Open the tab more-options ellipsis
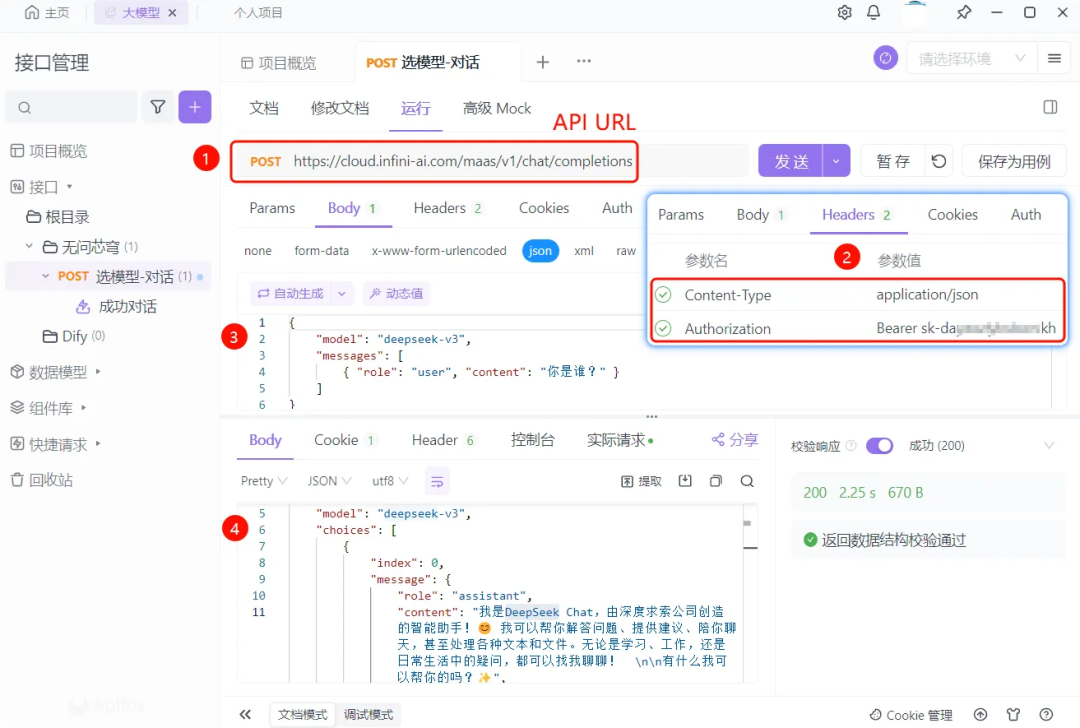The image size is (1080, 728). 584,61
